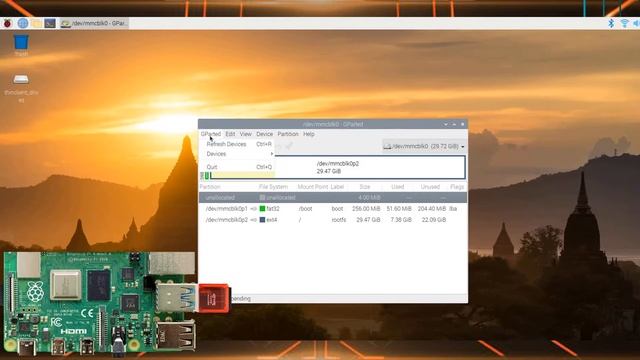Screen dimensions: 640x360
Task: Click the 204.40 MiB unused cell
Action: point(432,209)
